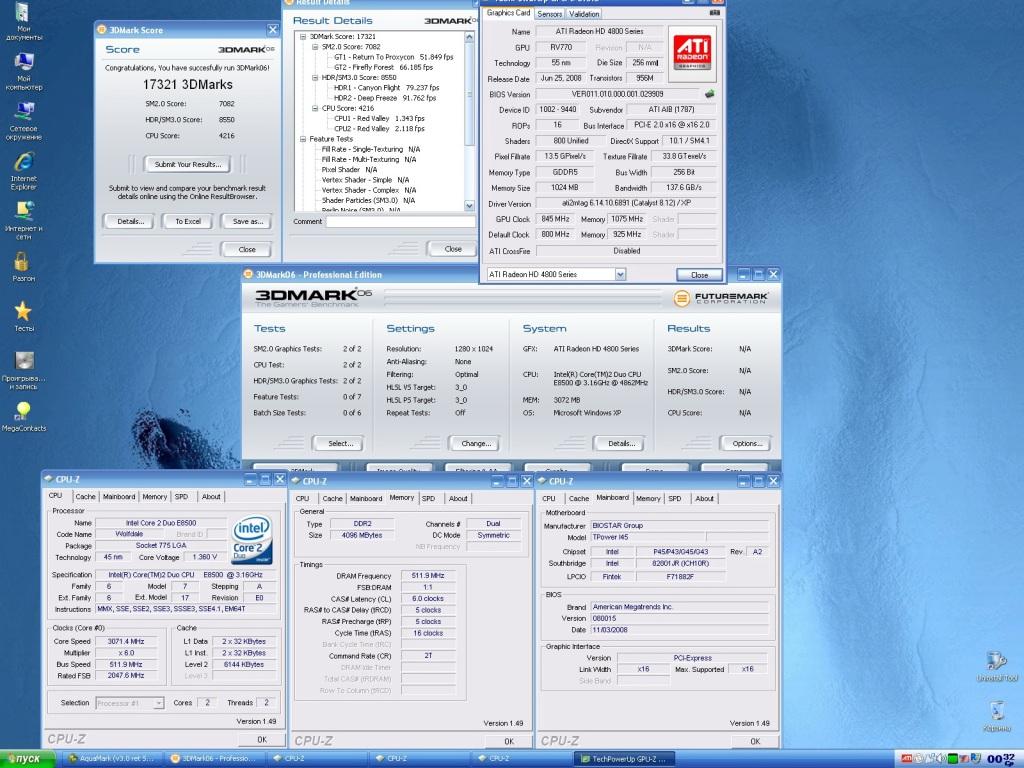
Task: Click the Close button in GPU-Z
Action: click(x=699, y=275)
